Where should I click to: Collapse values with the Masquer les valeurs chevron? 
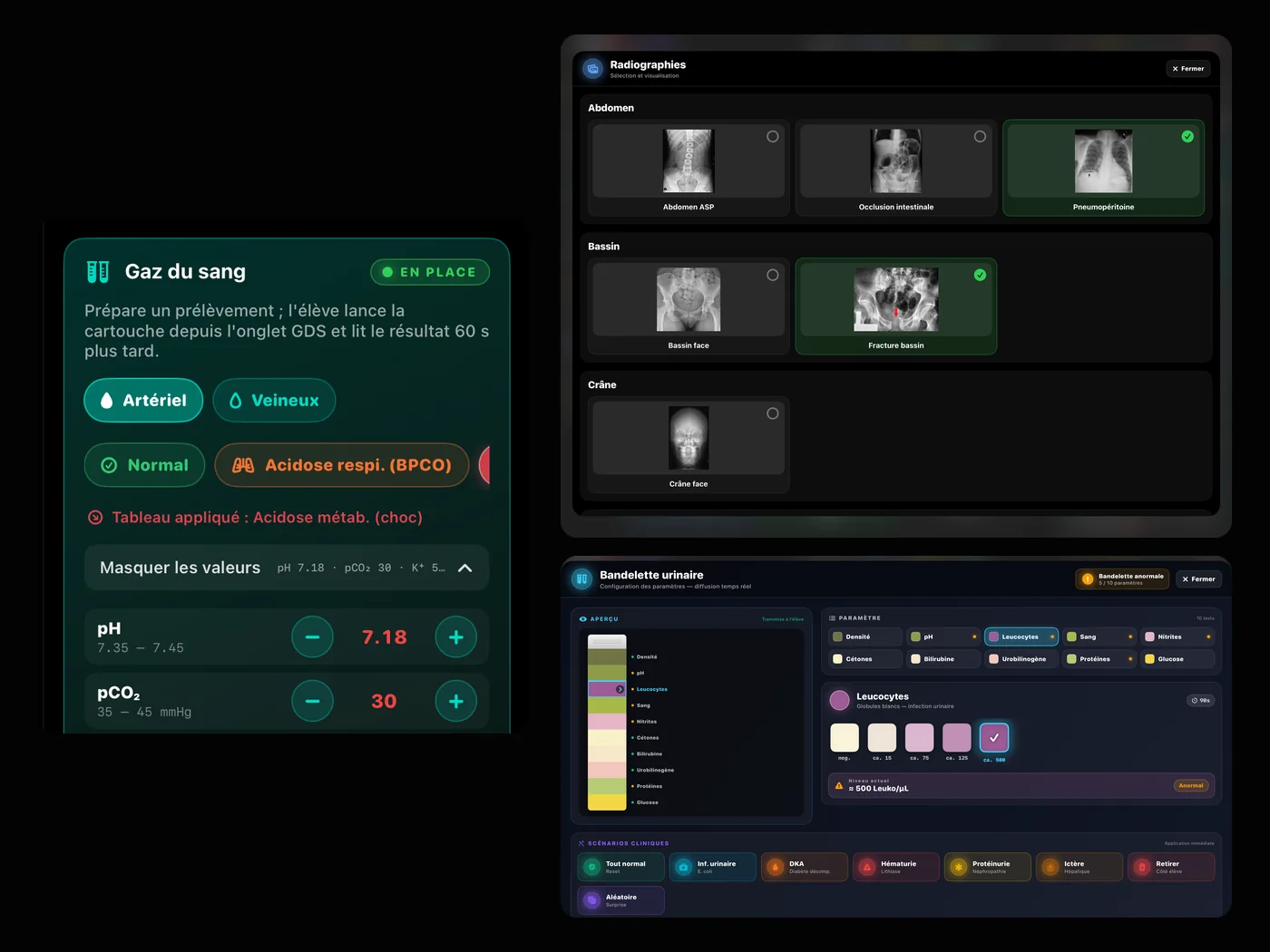point(465,568)
